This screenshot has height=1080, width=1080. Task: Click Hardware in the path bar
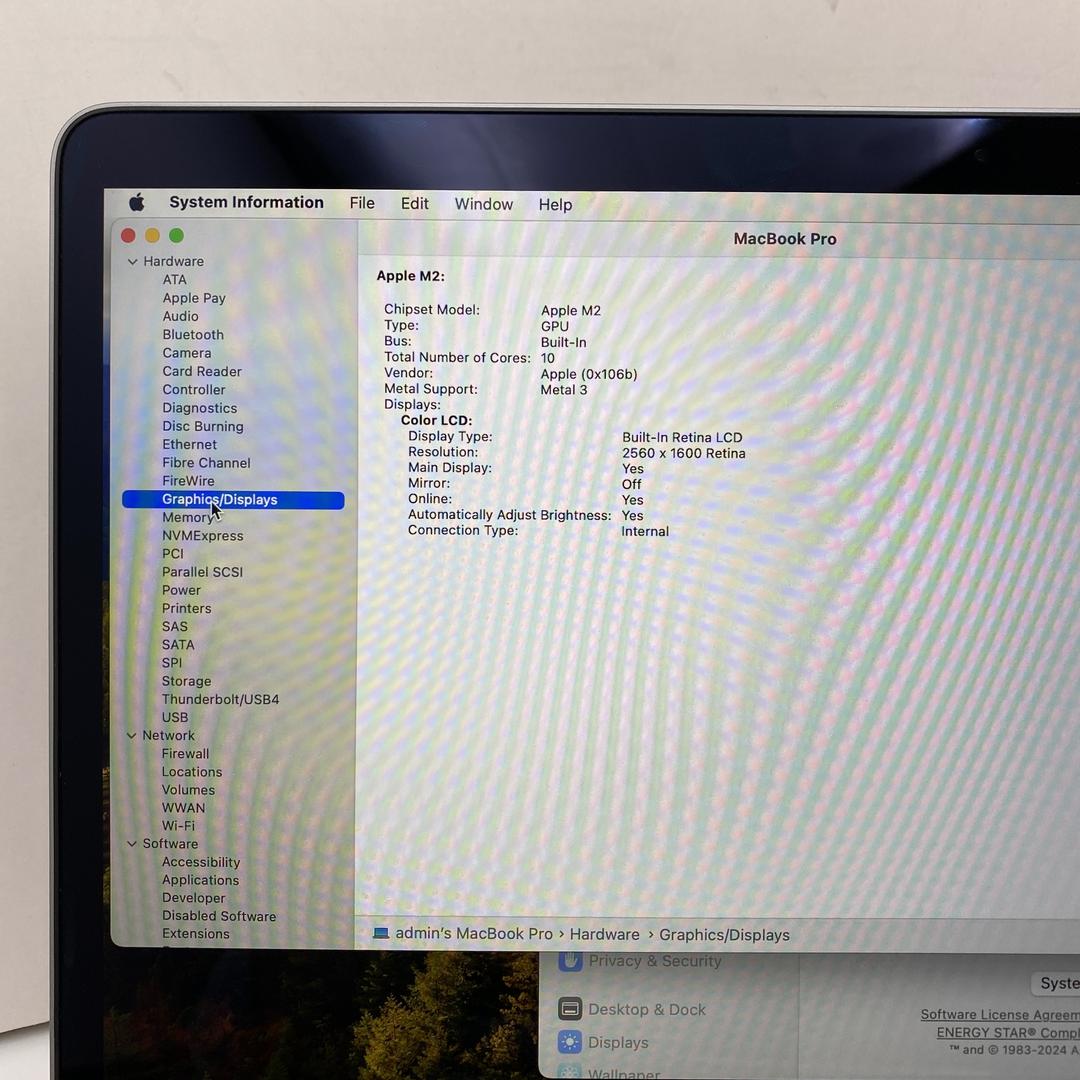click(x=605, y=935)
